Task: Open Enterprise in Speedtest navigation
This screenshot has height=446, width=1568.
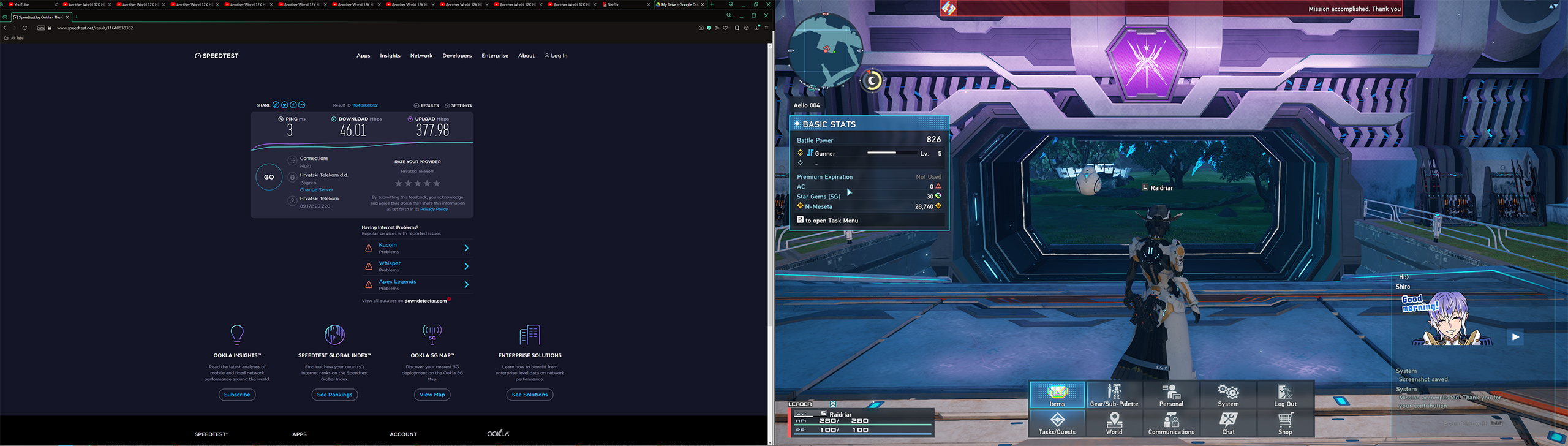Action: tap(495, 56)
